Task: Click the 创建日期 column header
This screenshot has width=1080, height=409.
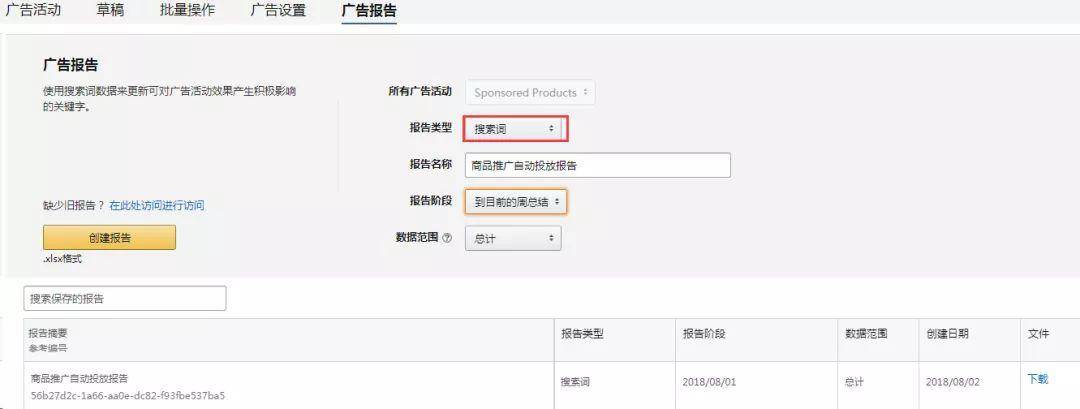Action: click(x=947, y=333)
